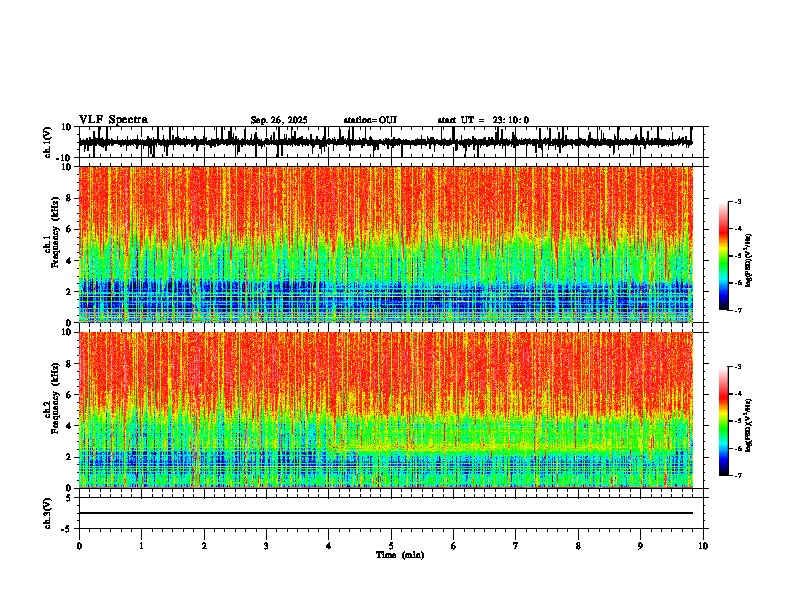Click the 10 minute tick label
The image size is (792, 612).
tap(703, 546)
